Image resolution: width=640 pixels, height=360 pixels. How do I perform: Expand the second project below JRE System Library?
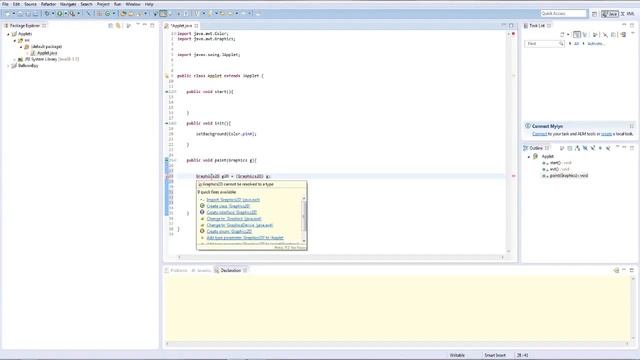pos(8,66)
